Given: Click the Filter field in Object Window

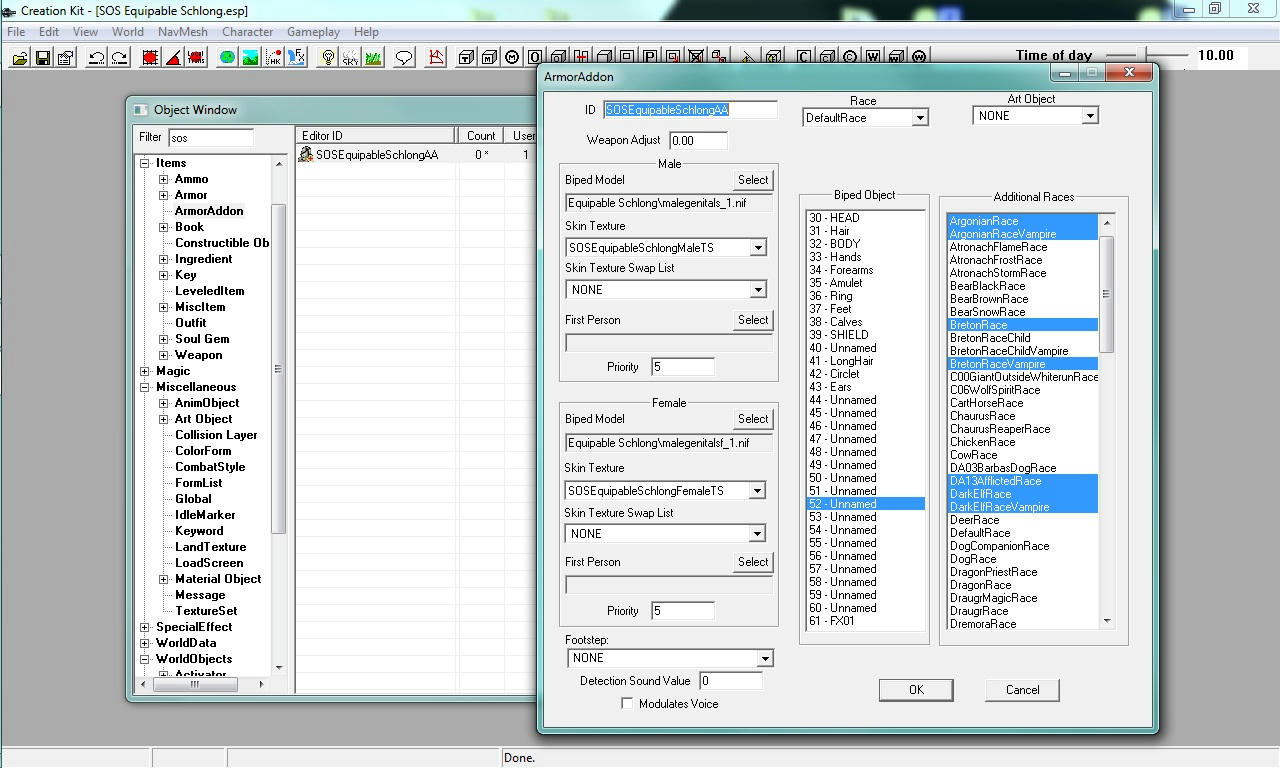Looking at the screenshot, I should [x=210, y=137].
